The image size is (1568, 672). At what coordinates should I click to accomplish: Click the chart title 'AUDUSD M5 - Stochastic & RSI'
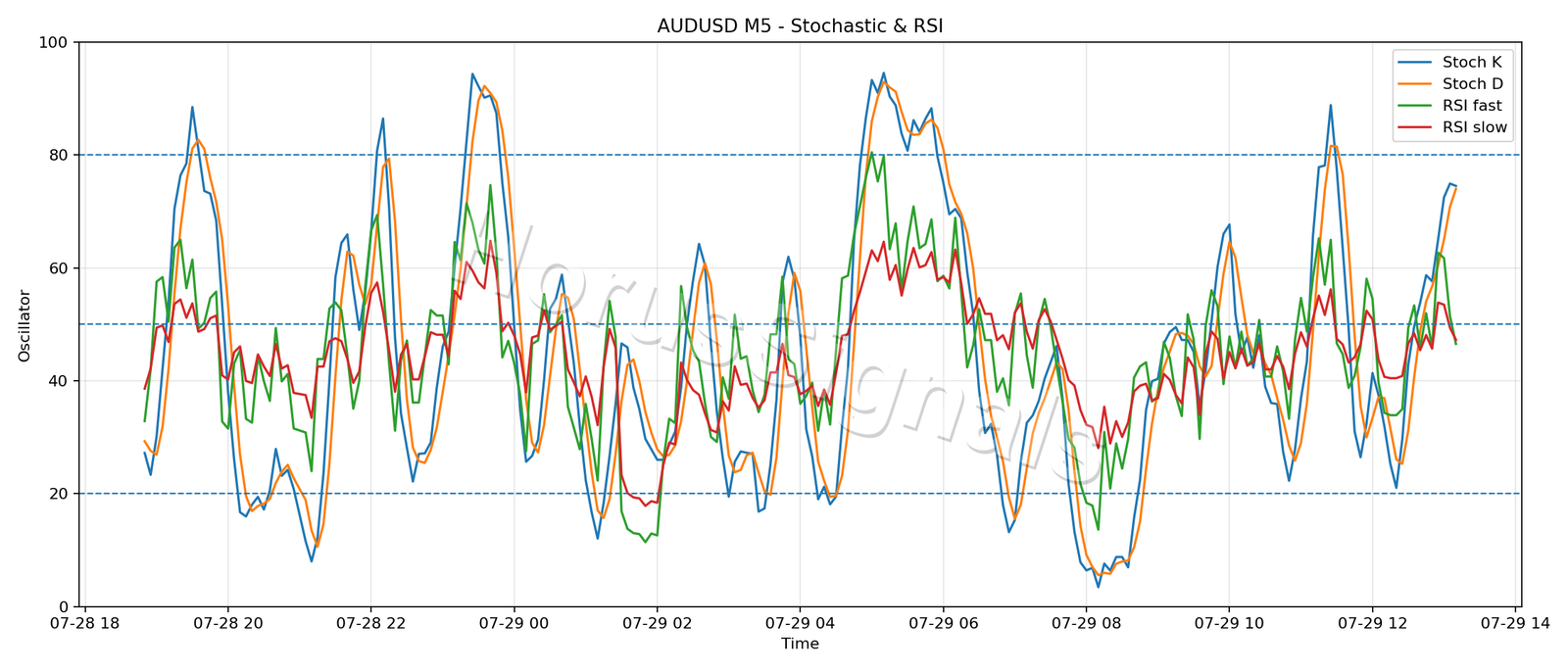click(800, 26)
